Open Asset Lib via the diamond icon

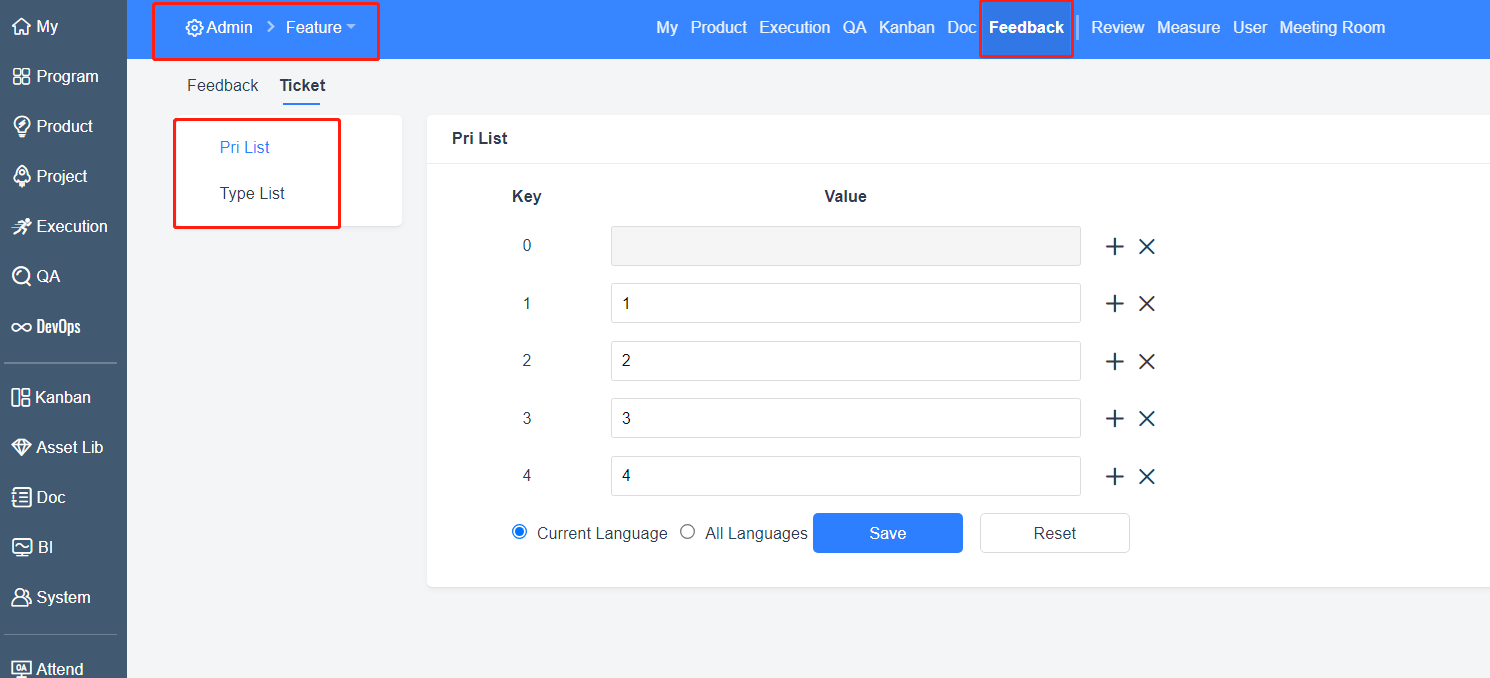tap(21, 448)
